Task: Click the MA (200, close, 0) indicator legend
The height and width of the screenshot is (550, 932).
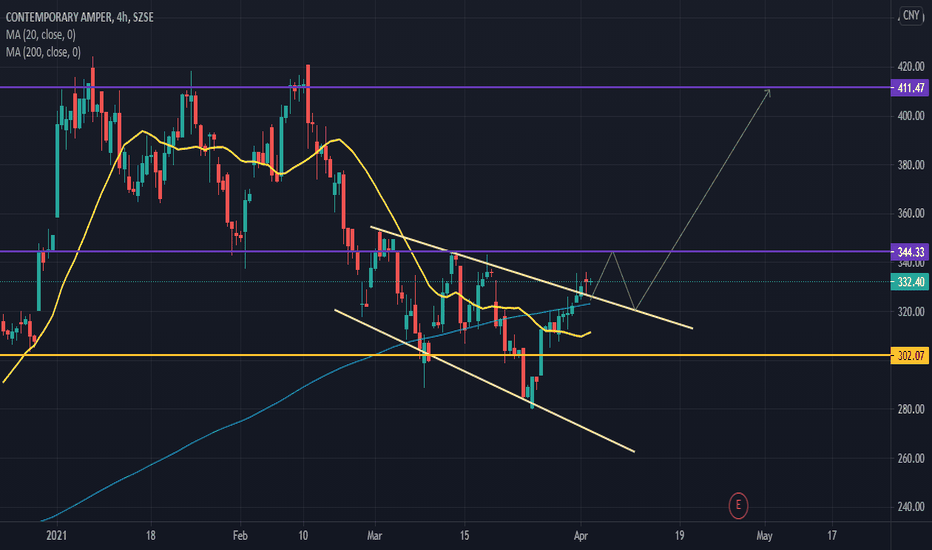Action: (x=43, y=52)
